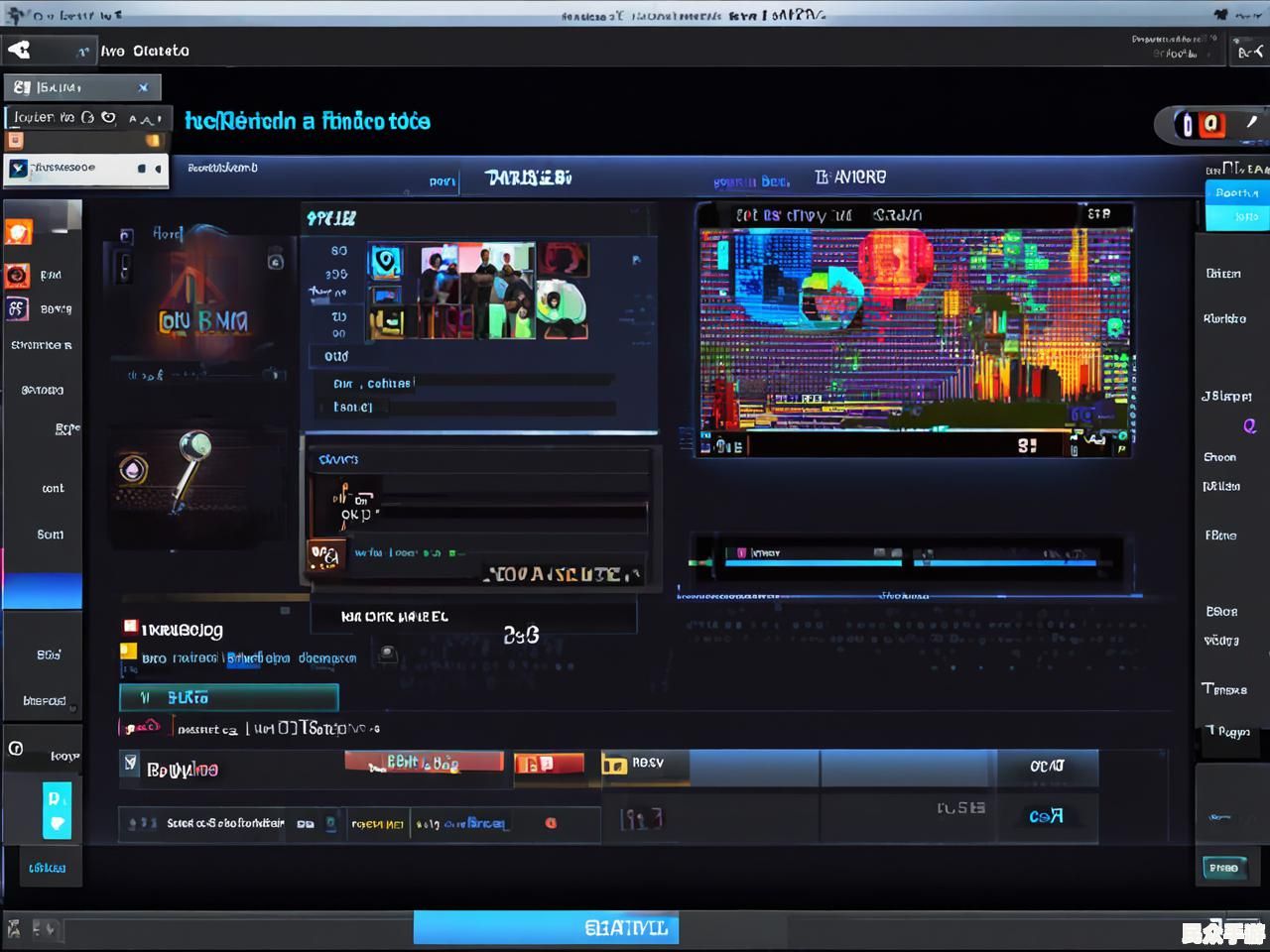The image size is (1270, 952).
Task: Select the red camera icon in left sidebar
Action: (x=18, y=275)
